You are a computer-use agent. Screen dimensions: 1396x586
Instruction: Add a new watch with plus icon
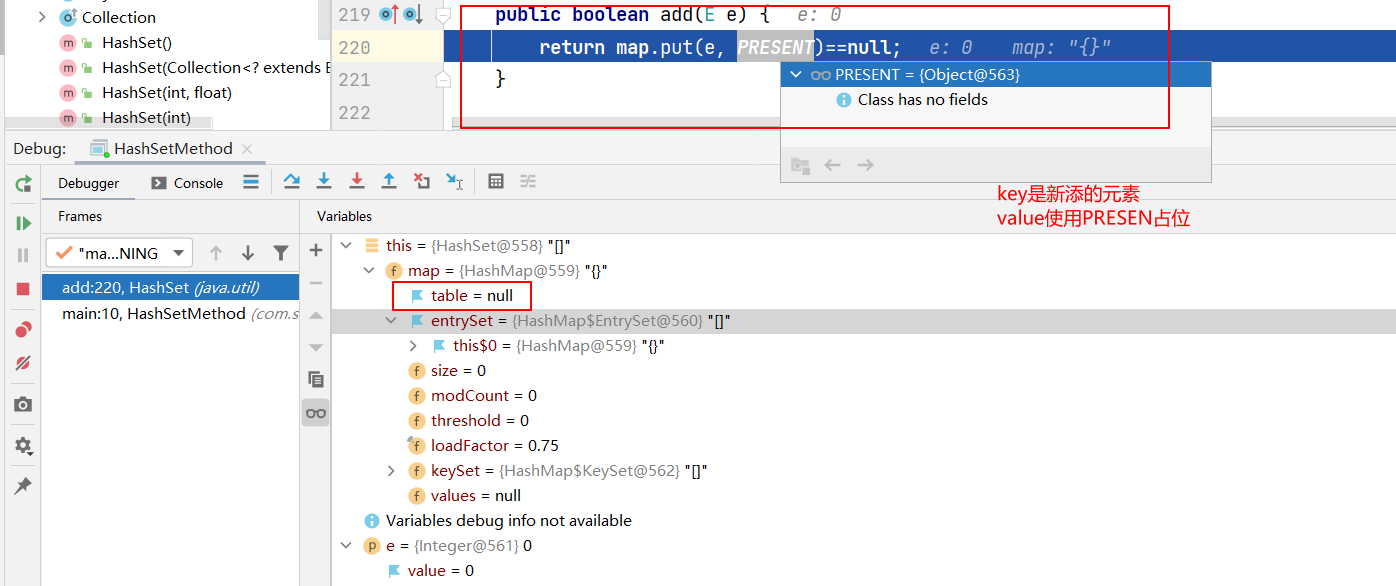tap(316, 250)
